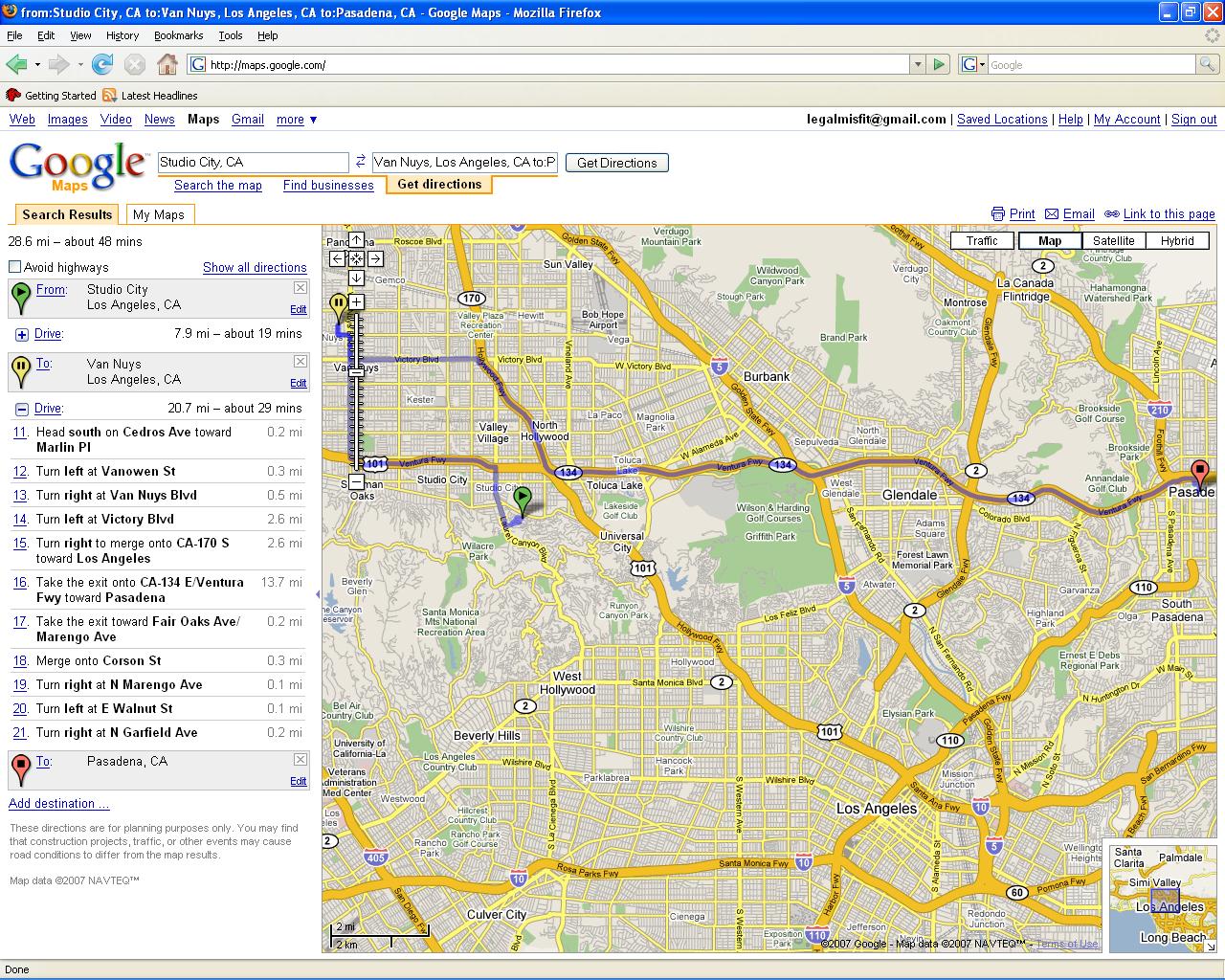Zoom out with the map minus button
Viewport: 1225px width, 980px height.
tap(356, 481)
